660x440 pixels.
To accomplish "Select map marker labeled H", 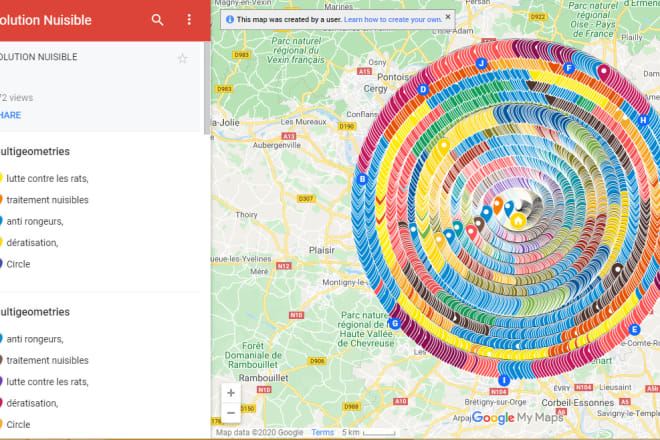I will click(643, 120).
